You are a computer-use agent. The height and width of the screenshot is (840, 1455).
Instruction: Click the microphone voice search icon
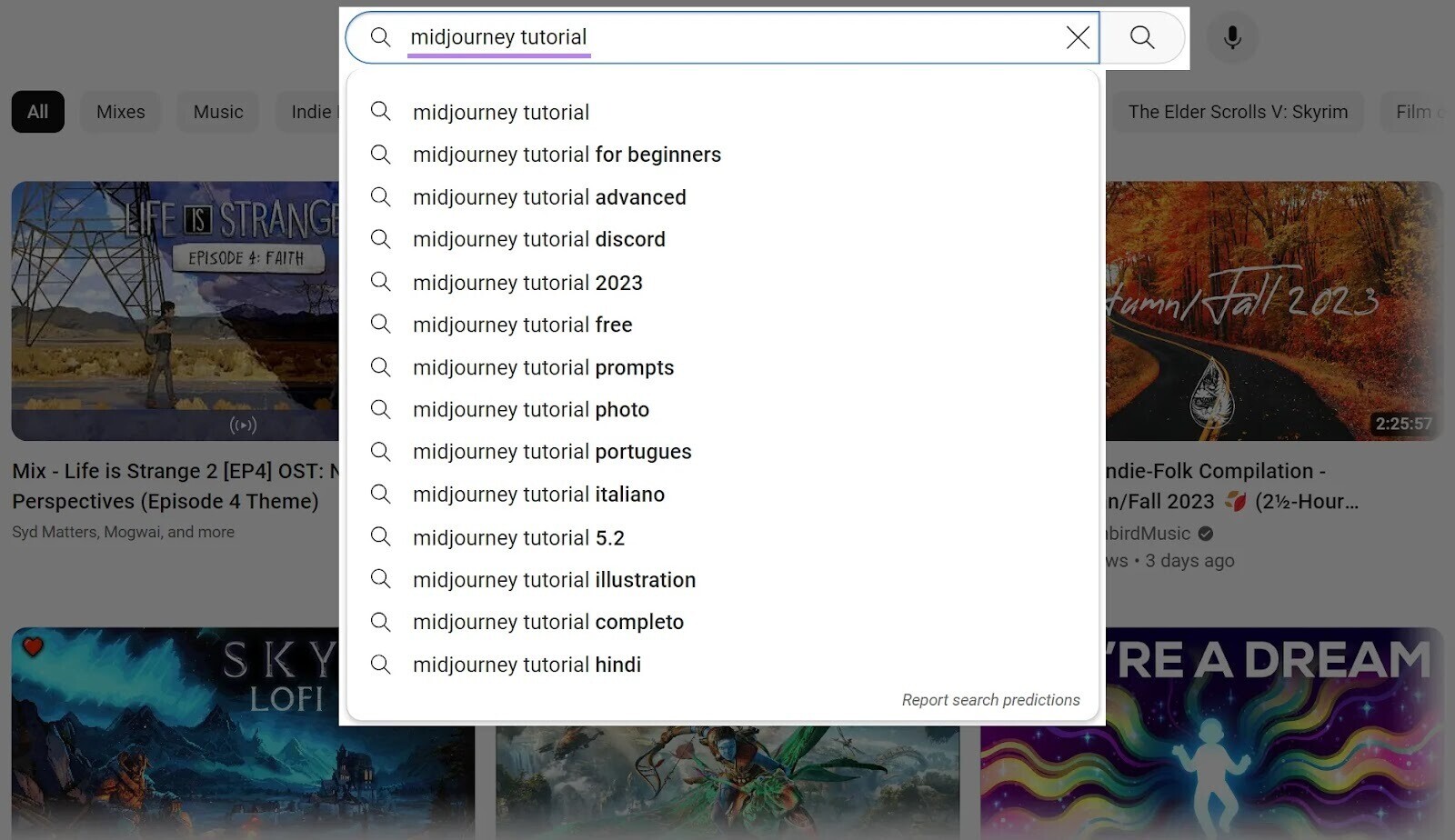1232,37
